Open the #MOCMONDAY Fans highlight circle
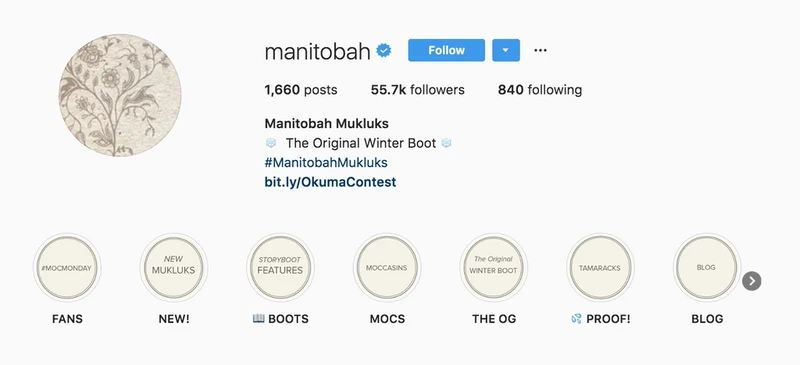The height and width of the screenshot is (365, 800). [x=67, y=267]
